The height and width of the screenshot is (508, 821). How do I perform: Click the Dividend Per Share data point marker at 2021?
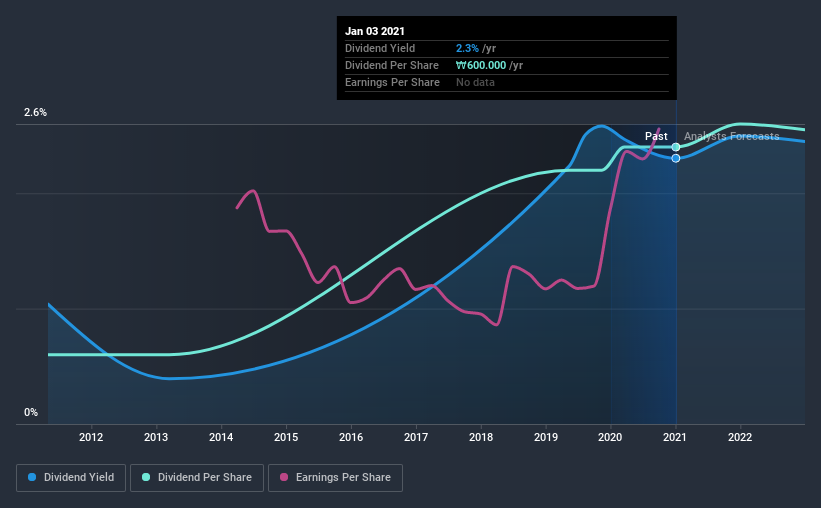[676, 147]
